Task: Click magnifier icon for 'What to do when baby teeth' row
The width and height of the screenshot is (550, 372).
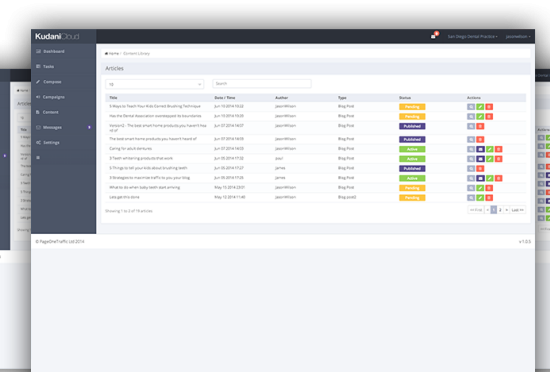Action: point(471,188)
